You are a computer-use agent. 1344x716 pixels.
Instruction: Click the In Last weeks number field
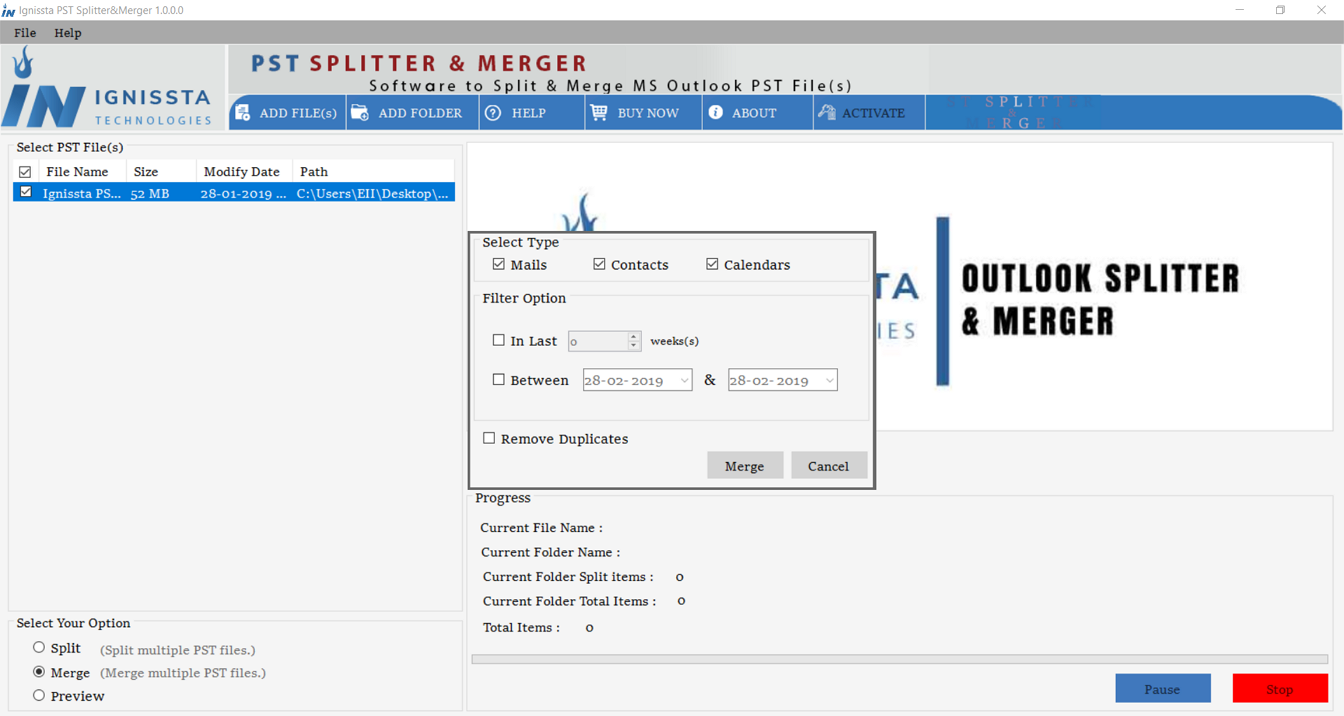597,341
